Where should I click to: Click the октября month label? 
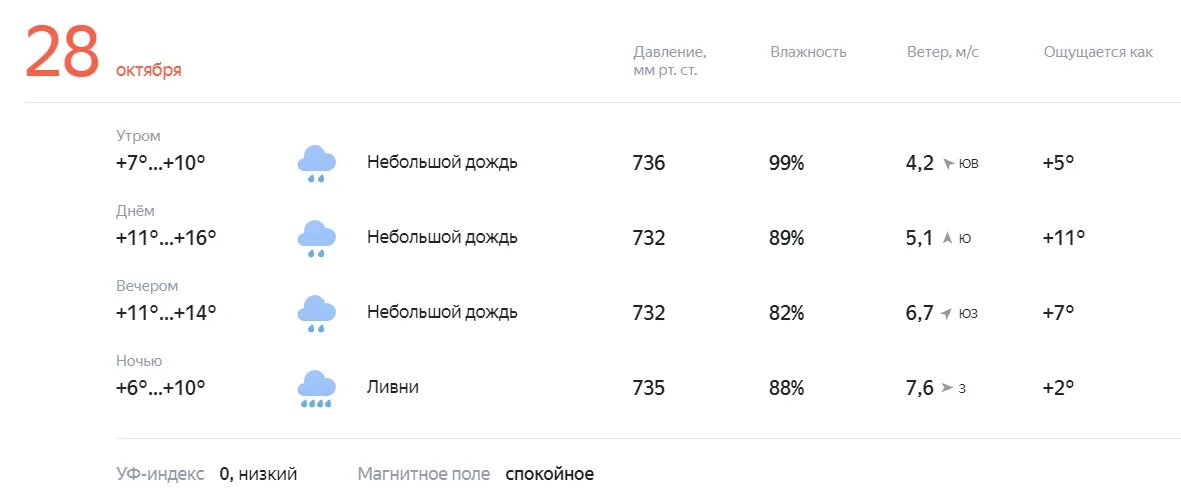[149, 70]
